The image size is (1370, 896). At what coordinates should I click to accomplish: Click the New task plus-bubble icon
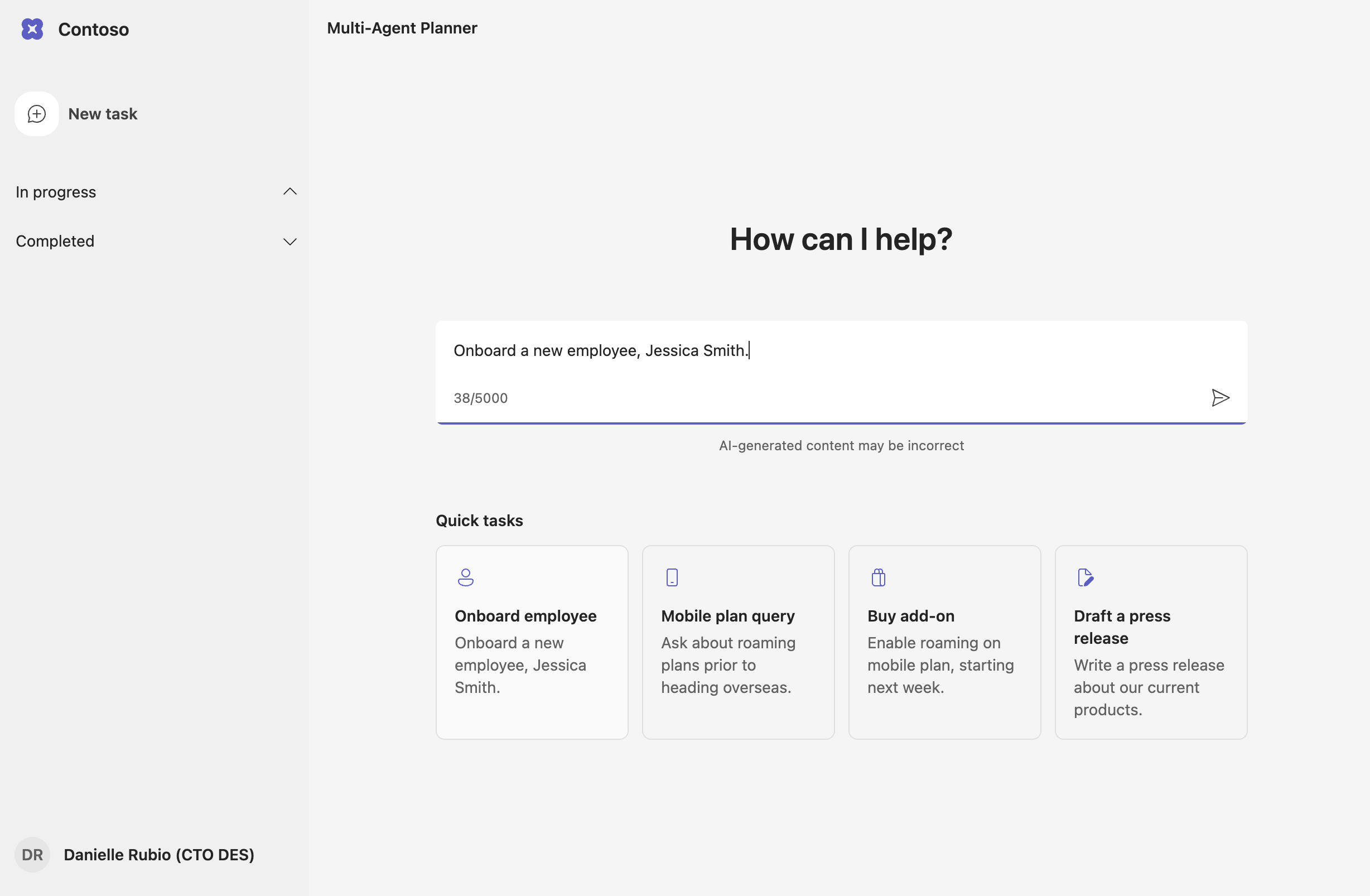[37, 114]
